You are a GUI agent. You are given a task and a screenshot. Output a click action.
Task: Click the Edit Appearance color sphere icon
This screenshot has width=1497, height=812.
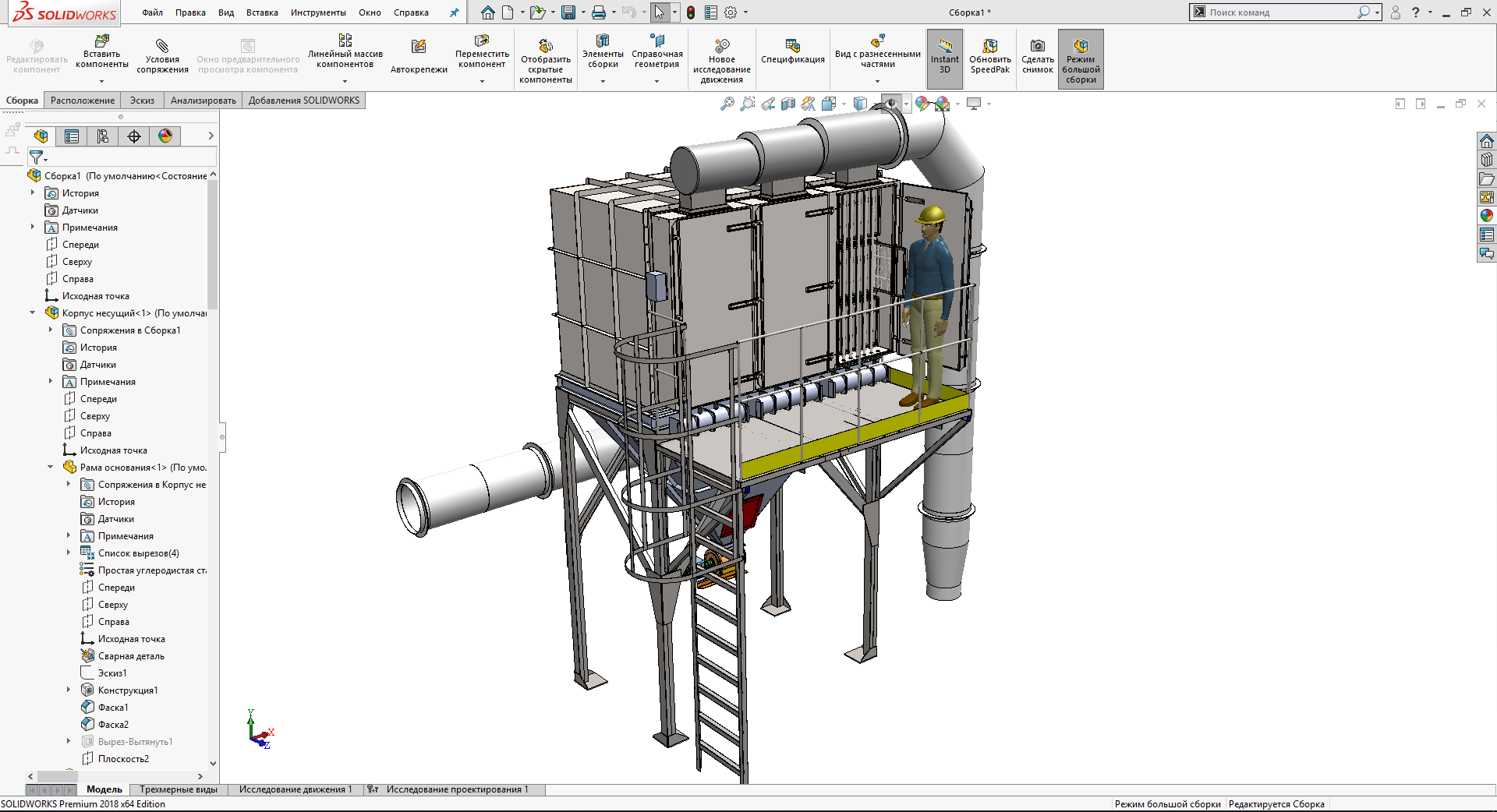[922, 104]
